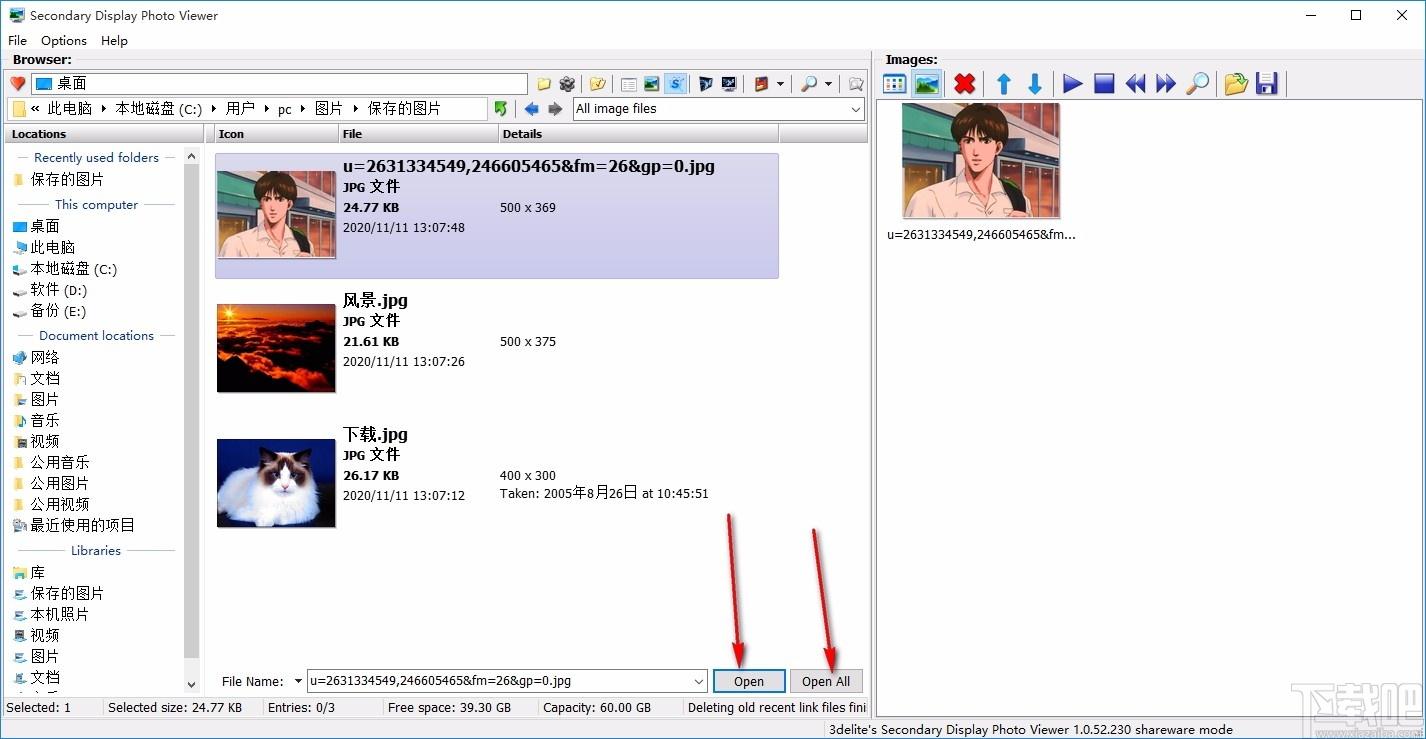Remove image with the red X icon

964,84
